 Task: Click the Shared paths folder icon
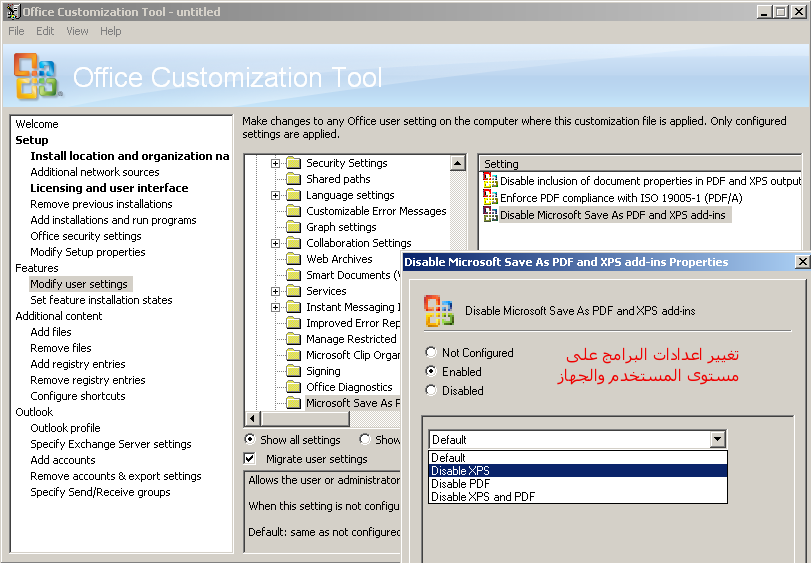(294, 179)
